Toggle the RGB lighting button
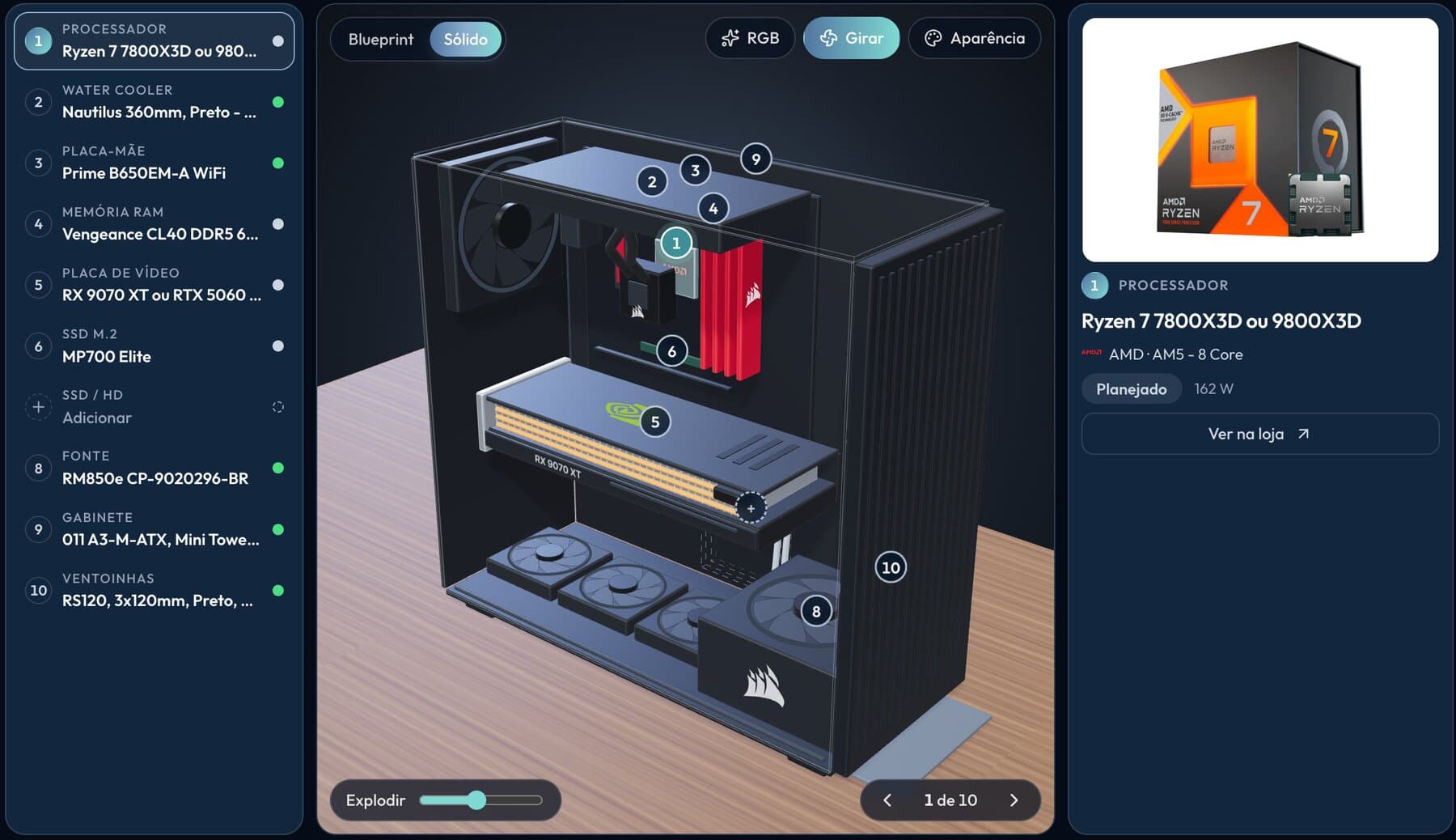 tap(750, 38)
